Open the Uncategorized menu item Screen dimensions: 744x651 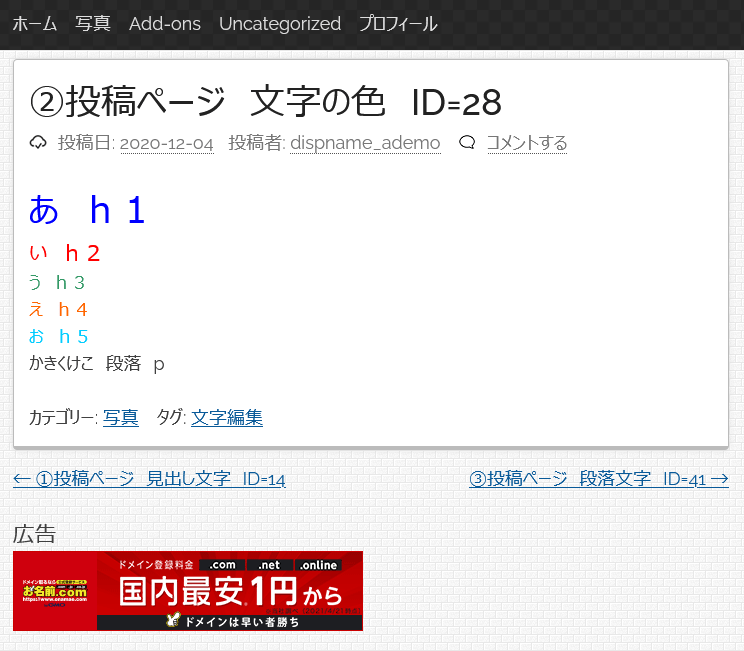(280, 24)
